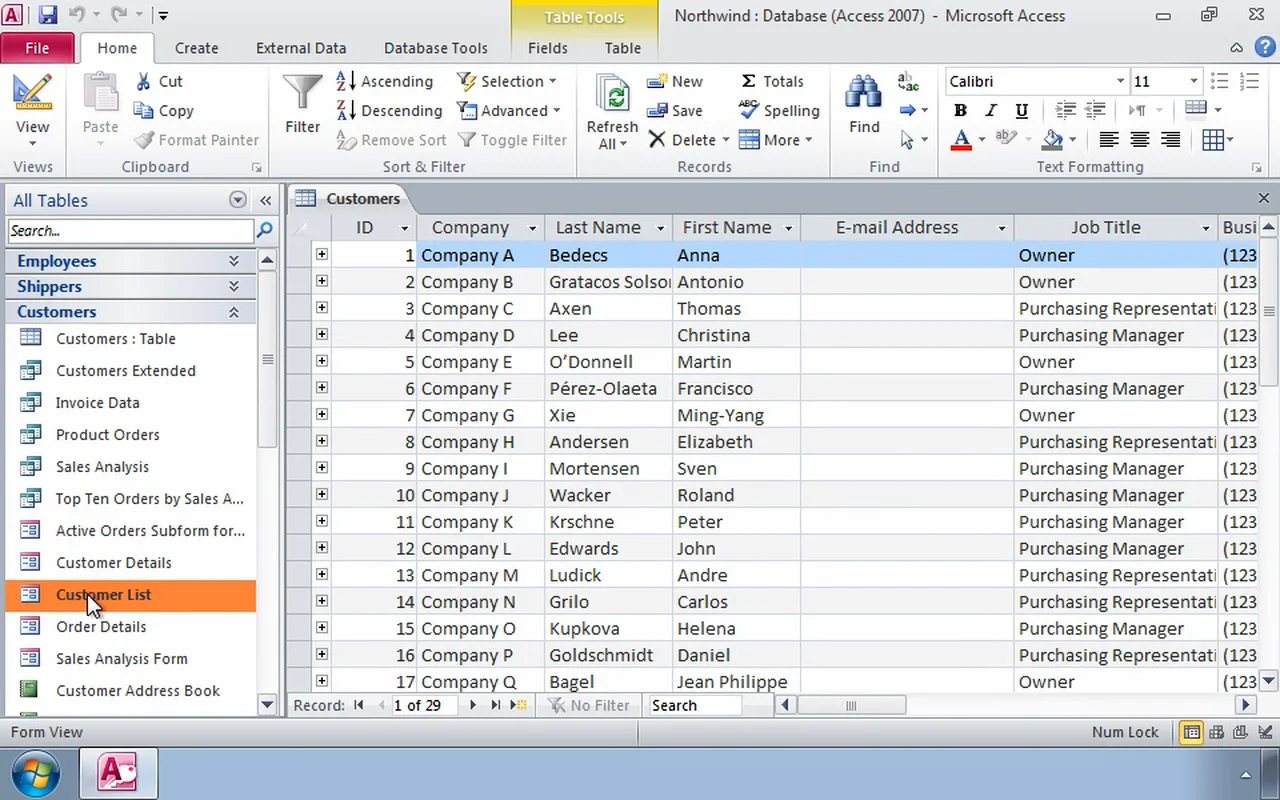Open Customers Extended query
The width and height of the screenshot is (1280, 800).
(x=126, y=371)
